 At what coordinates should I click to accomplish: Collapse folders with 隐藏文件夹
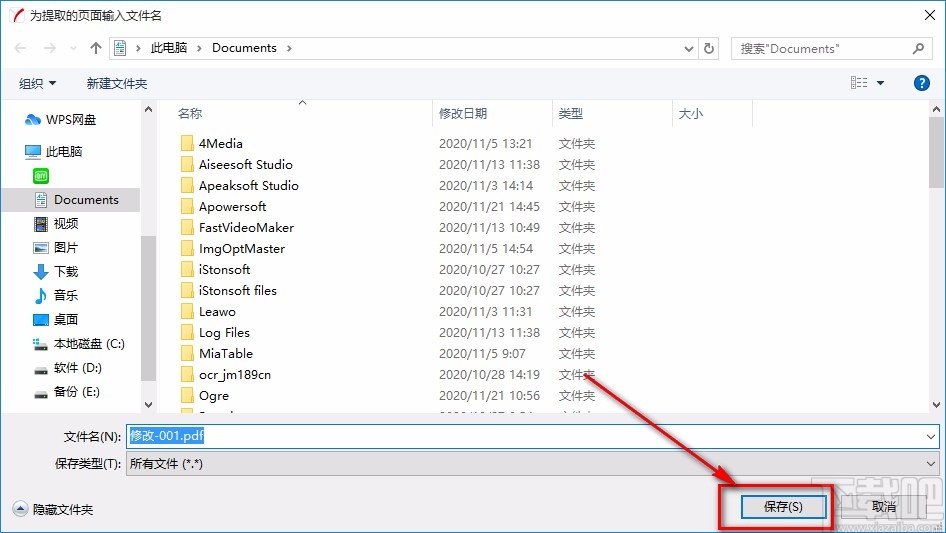53,509
